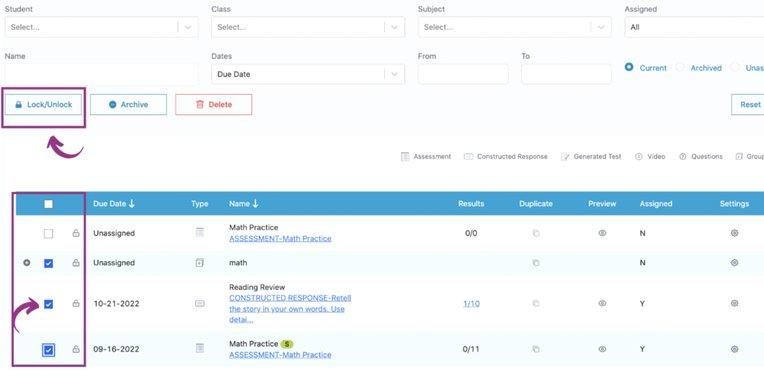Open CONSTRUCTED RESPONSE-Retell the story link
This screenshot has height=379, width=764.
coord(290,309)
